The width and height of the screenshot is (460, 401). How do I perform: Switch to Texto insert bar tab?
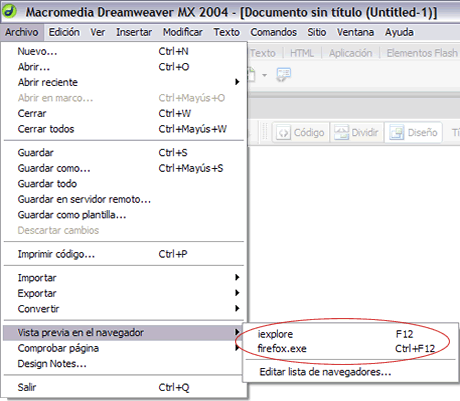coord(263,53)
